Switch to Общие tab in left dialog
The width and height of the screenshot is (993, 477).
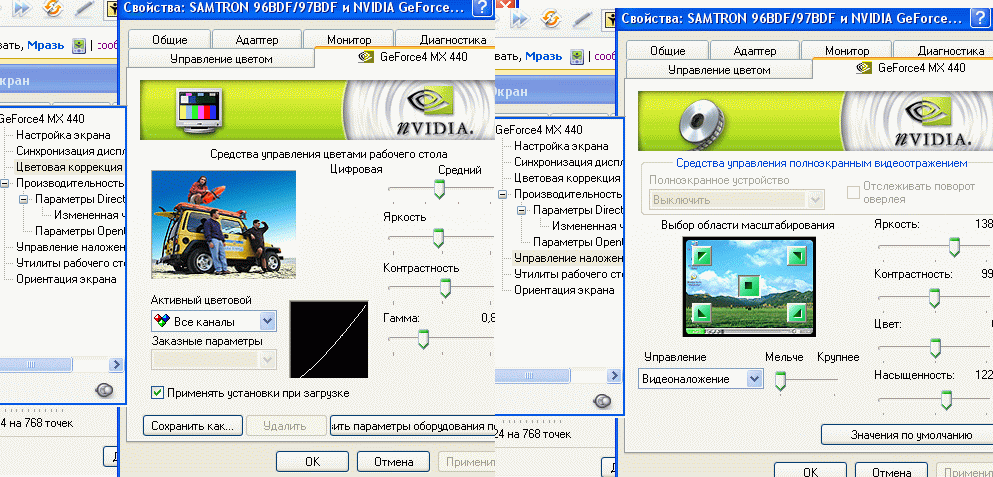169,39
